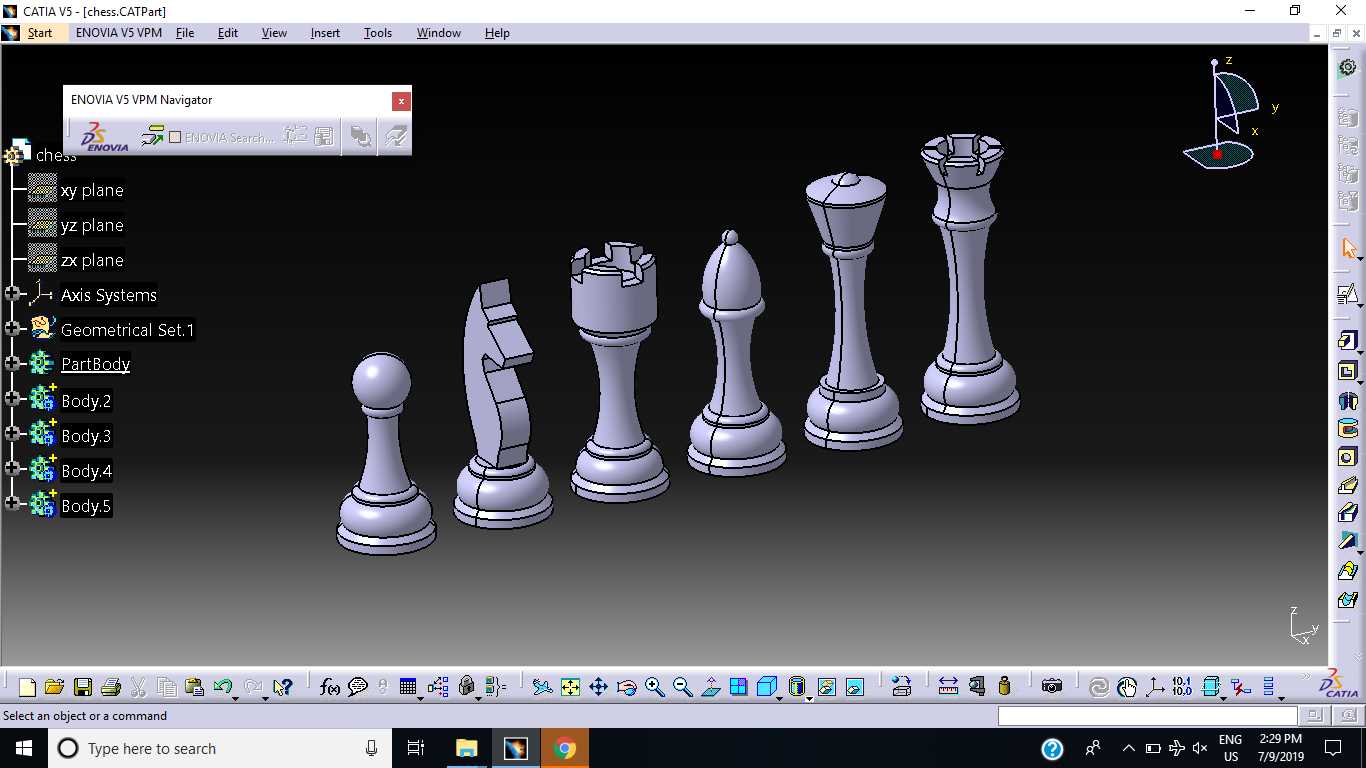
Task: Open the Window menu
Action: coord(439,33)
